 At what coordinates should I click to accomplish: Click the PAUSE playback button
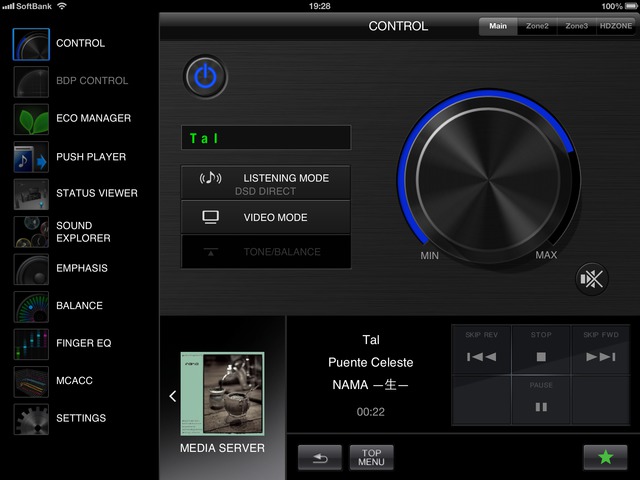pyautogui.click(x=541, y=400)
